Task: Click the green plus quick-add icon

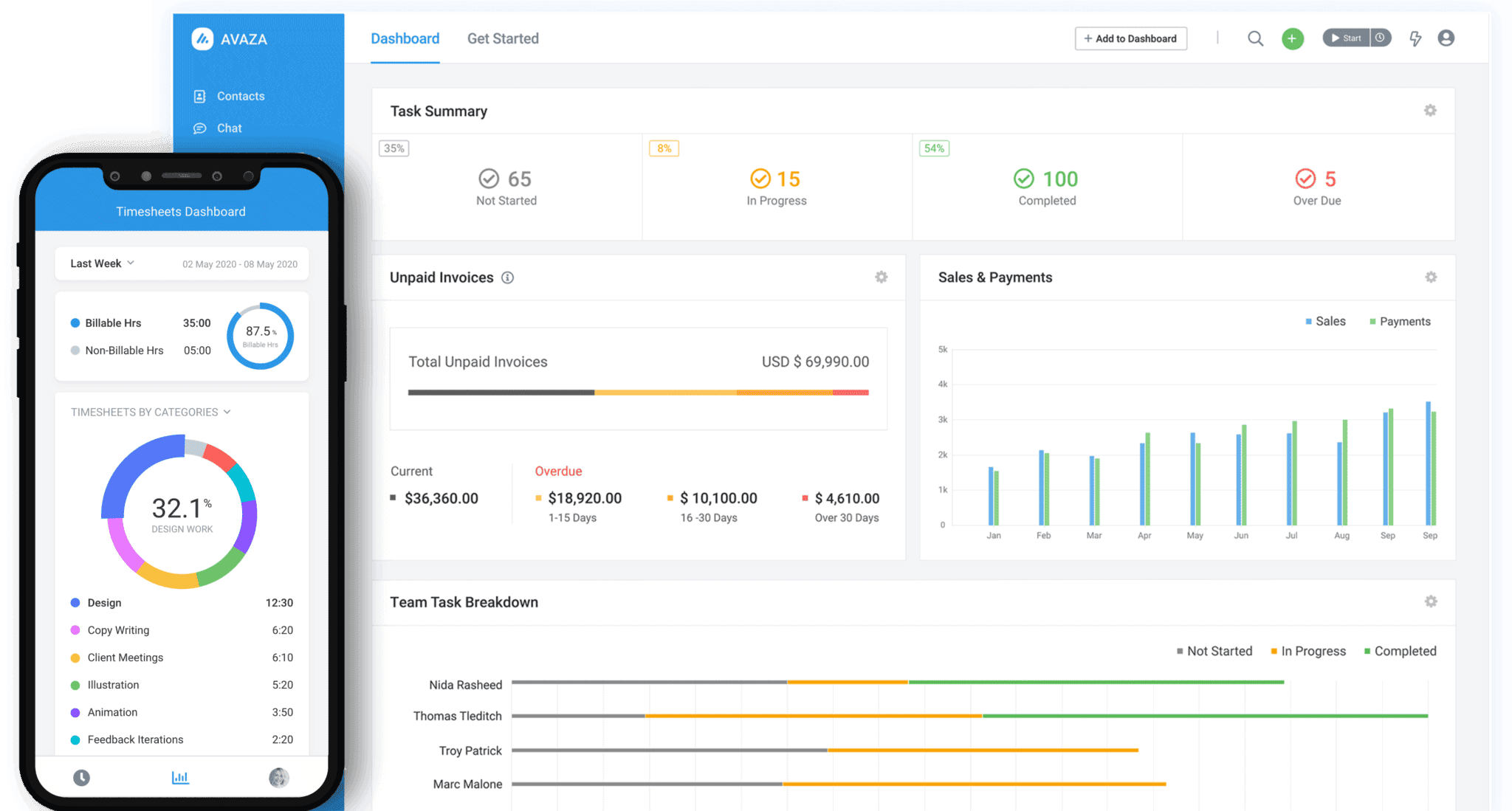Action: pos(1292,38)
